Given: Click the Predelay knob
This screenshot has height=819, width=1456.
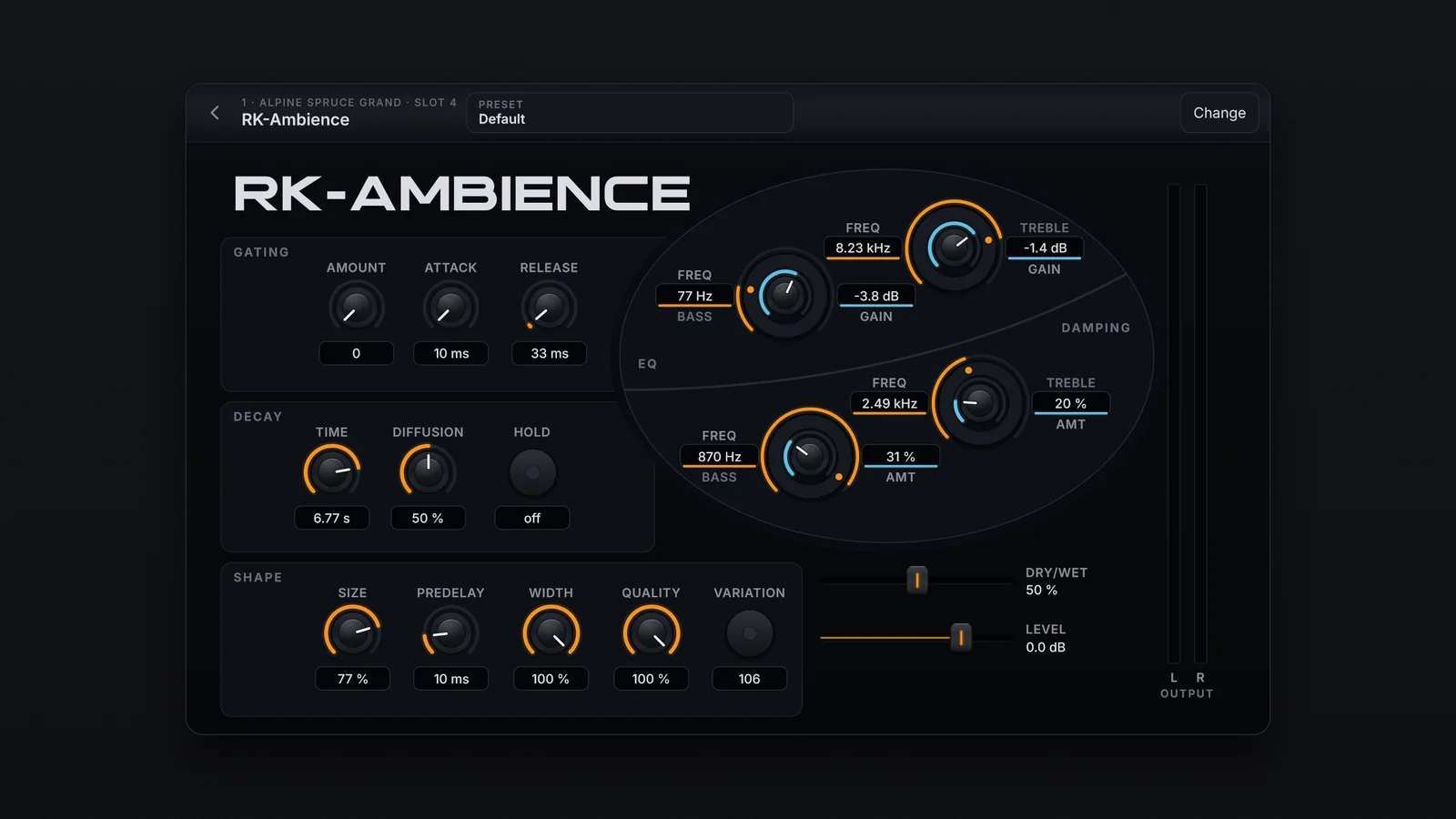Looking at the screenshot, I should coord(450,632).
